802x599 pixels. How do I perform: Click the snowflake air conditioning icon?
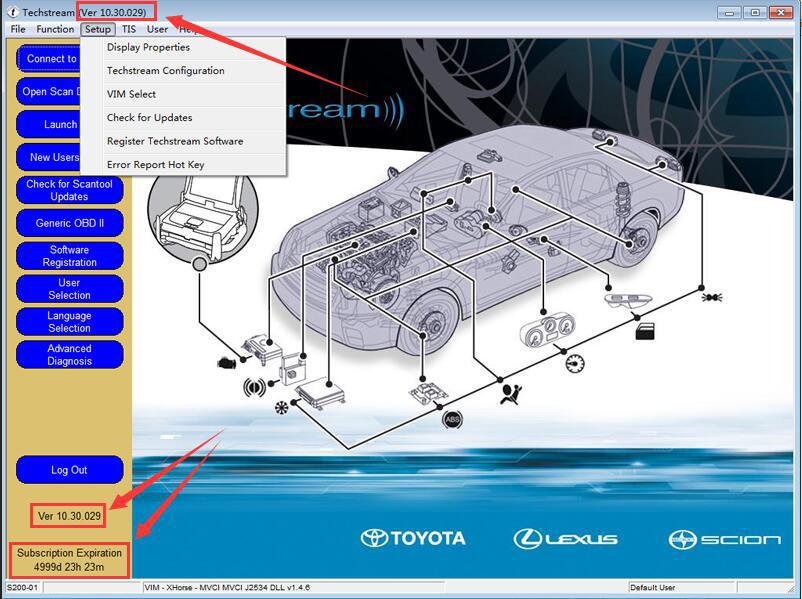click(281, 407)
